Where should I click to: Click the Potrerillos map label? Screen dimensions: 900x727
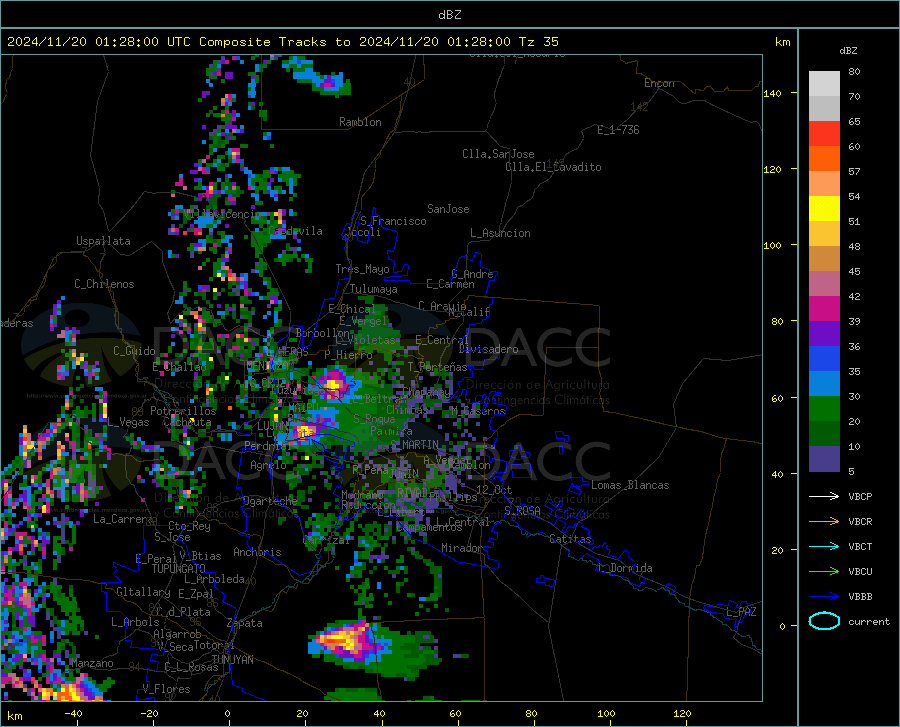(x=183, y=411)
